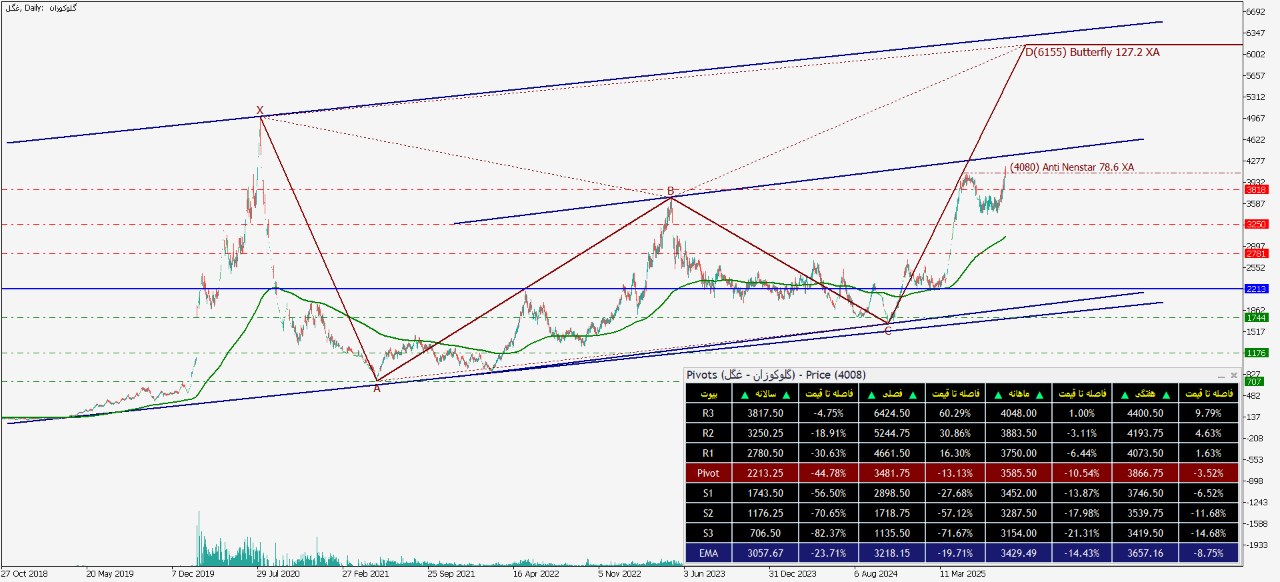Click the Pivots panel title bar

[x=900, y=375]
